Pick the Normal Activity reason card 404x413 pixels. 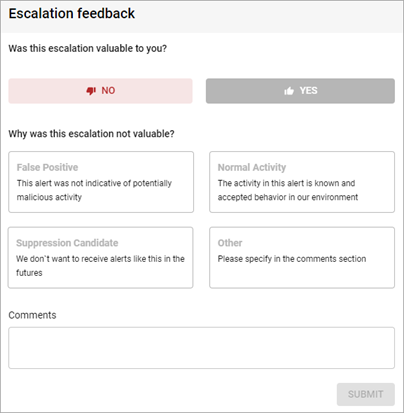[302, 182]
